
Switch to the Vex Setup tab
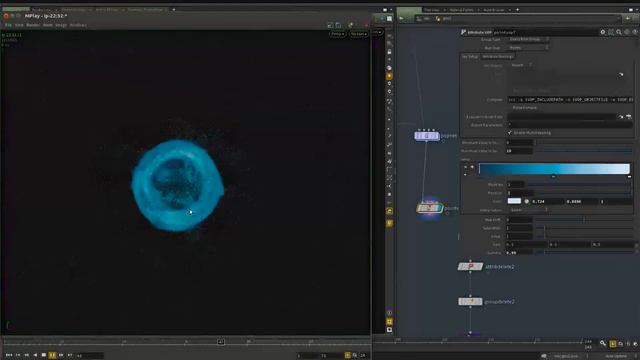pos(470,57)
